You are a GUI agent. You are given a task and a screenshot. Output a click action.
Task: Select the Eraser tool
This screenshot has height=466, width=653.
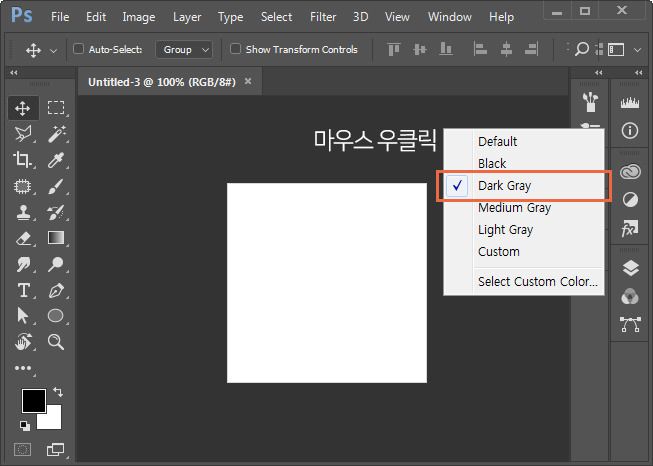click(22, 238)
